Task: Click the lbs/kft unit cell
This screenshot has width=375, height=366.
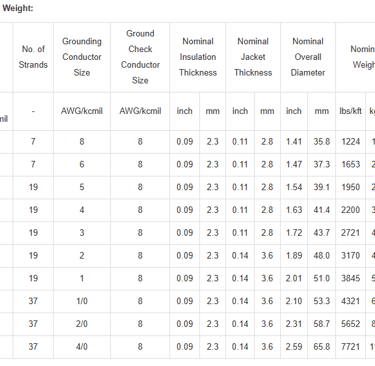Action: click(x=350, y=111)
